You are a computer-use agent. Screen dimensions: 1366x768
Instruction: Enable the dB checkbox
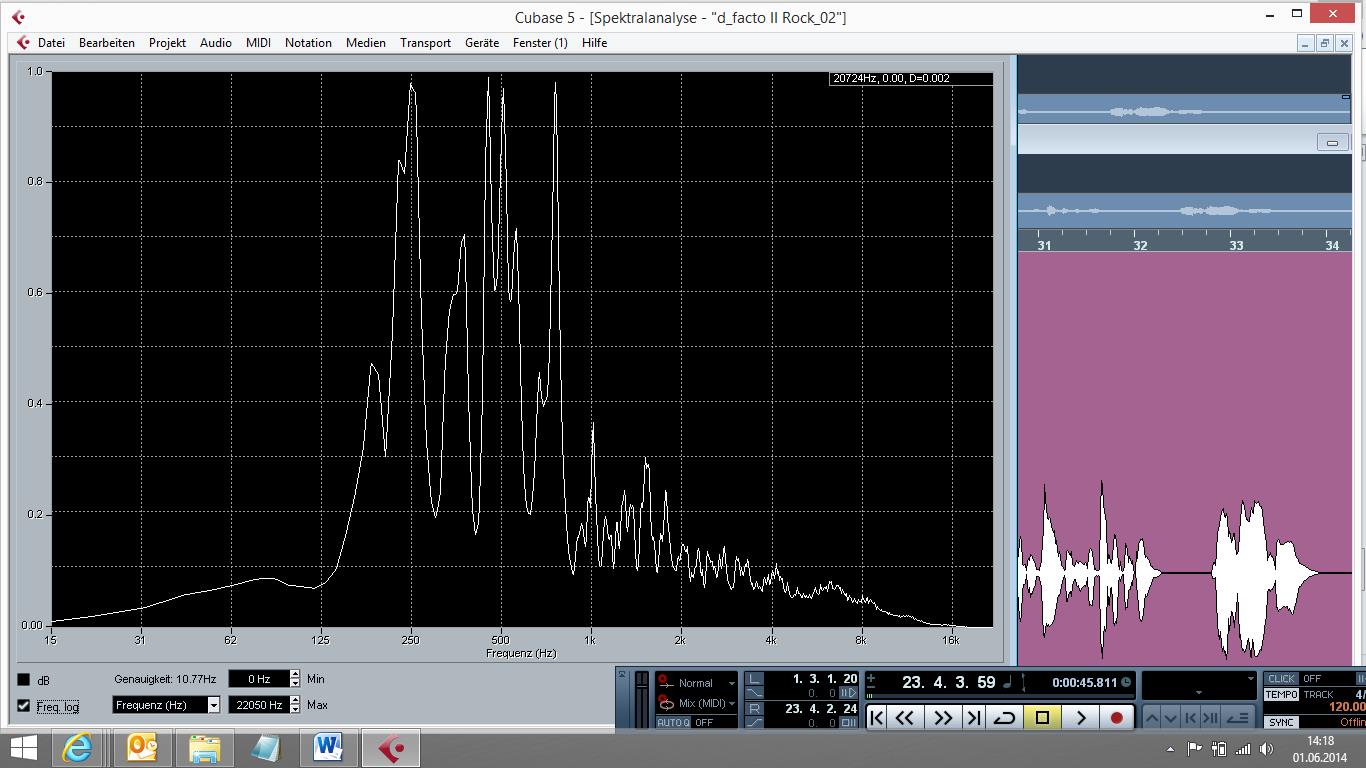24,680
